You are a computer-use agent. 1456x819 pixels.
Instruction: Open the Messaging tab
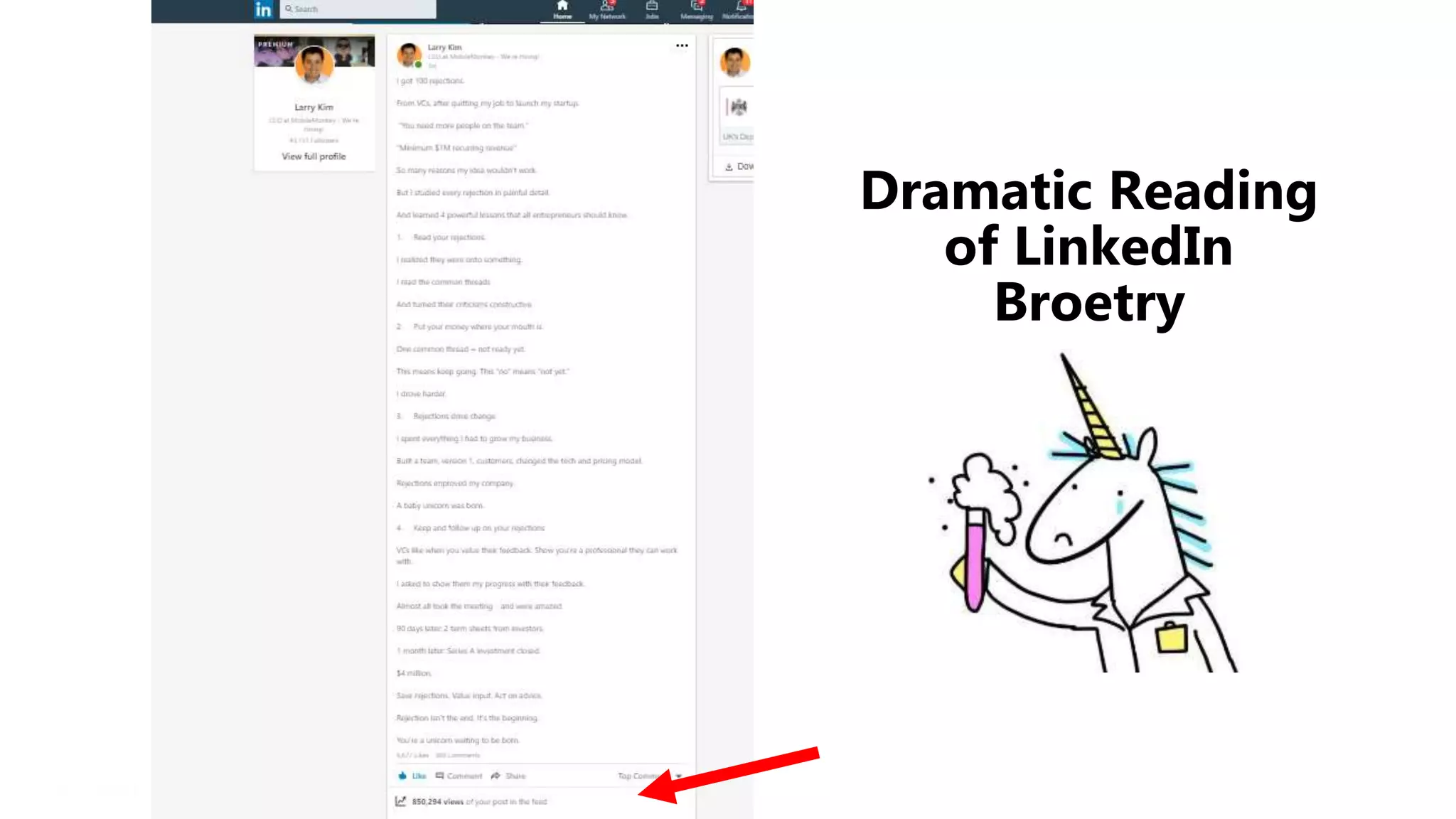pos(696,10)
